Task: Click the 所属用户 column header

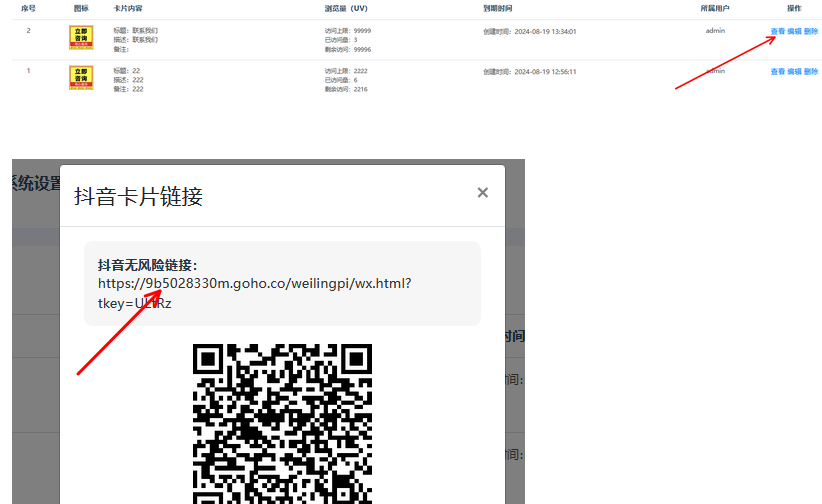Action: click(715, 8)
